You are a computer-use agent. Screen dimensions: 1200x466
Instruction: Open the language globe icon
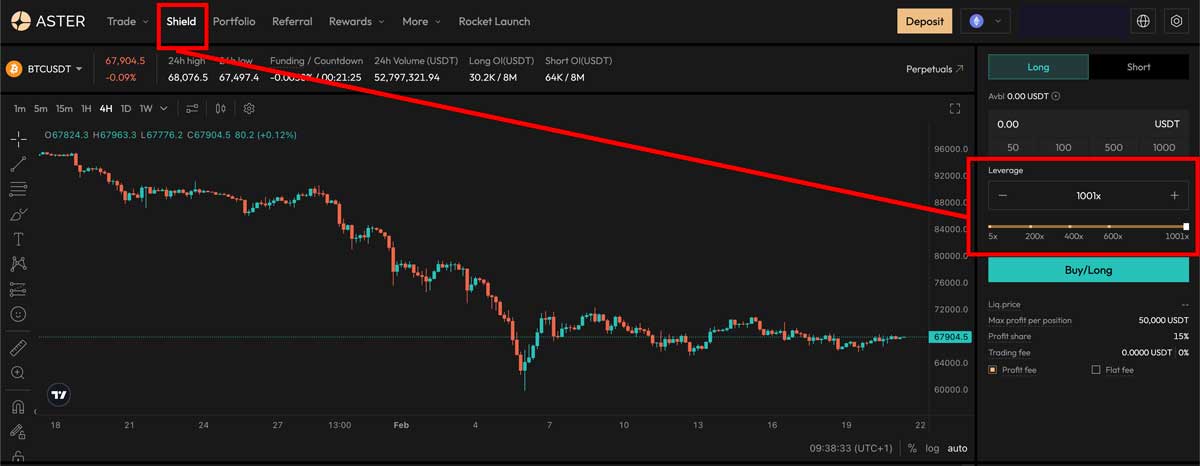pyautogui.click(x=1144, y=21)
